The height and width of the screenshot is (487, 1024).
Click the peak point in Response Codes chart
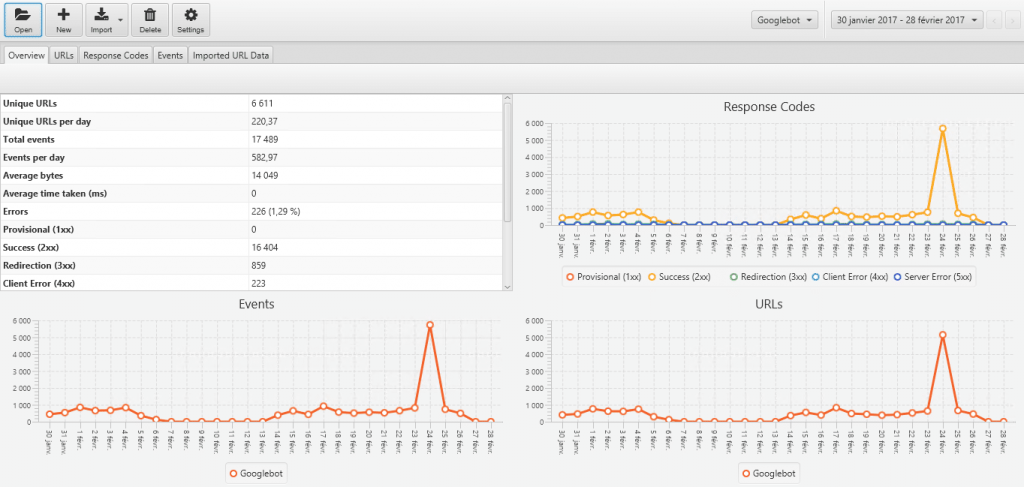click(x=942, y=129)
